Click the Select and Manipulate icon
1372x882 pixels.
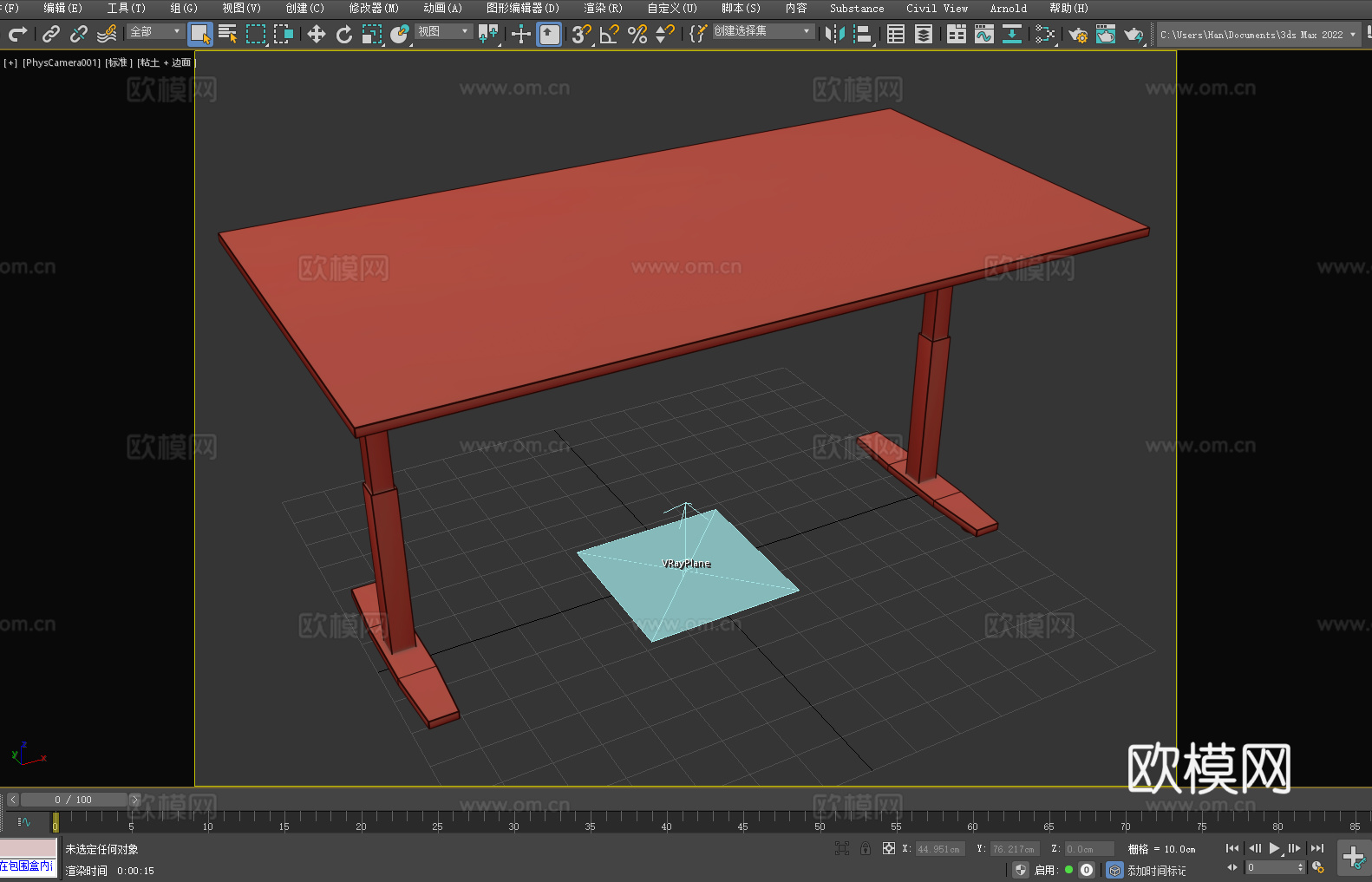520,34
